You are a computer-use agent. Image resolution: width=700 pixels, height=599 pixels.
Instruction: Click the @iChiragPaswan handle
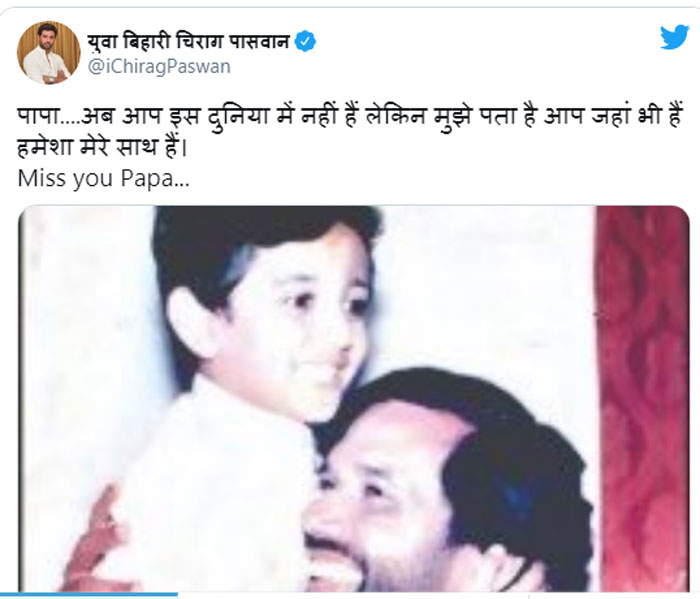[x=159, y=67]
